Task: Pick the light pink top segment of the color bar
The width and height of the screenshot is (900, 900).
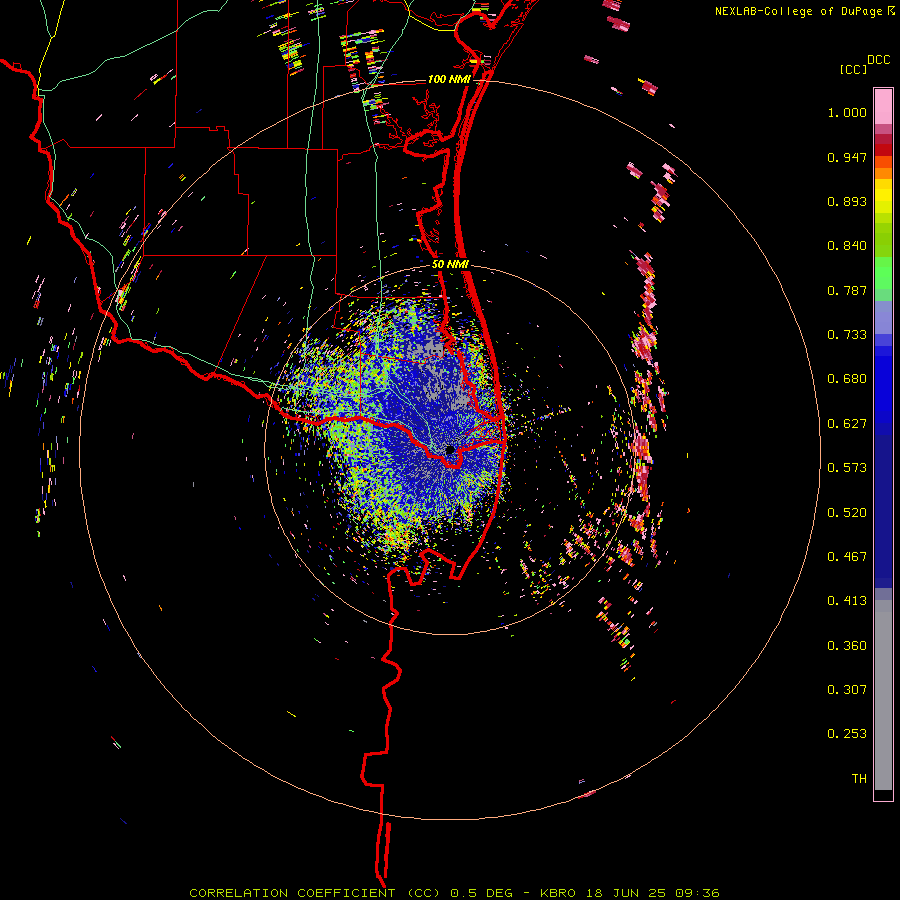Action: pyautogui.click(x=883, y=106)
